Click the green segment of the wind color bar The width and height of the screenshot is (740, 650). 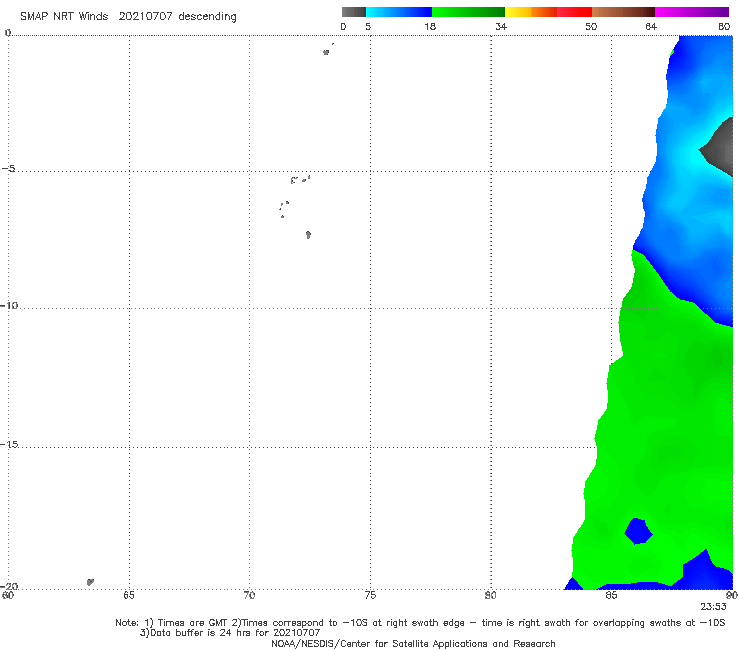pos(468,12)
